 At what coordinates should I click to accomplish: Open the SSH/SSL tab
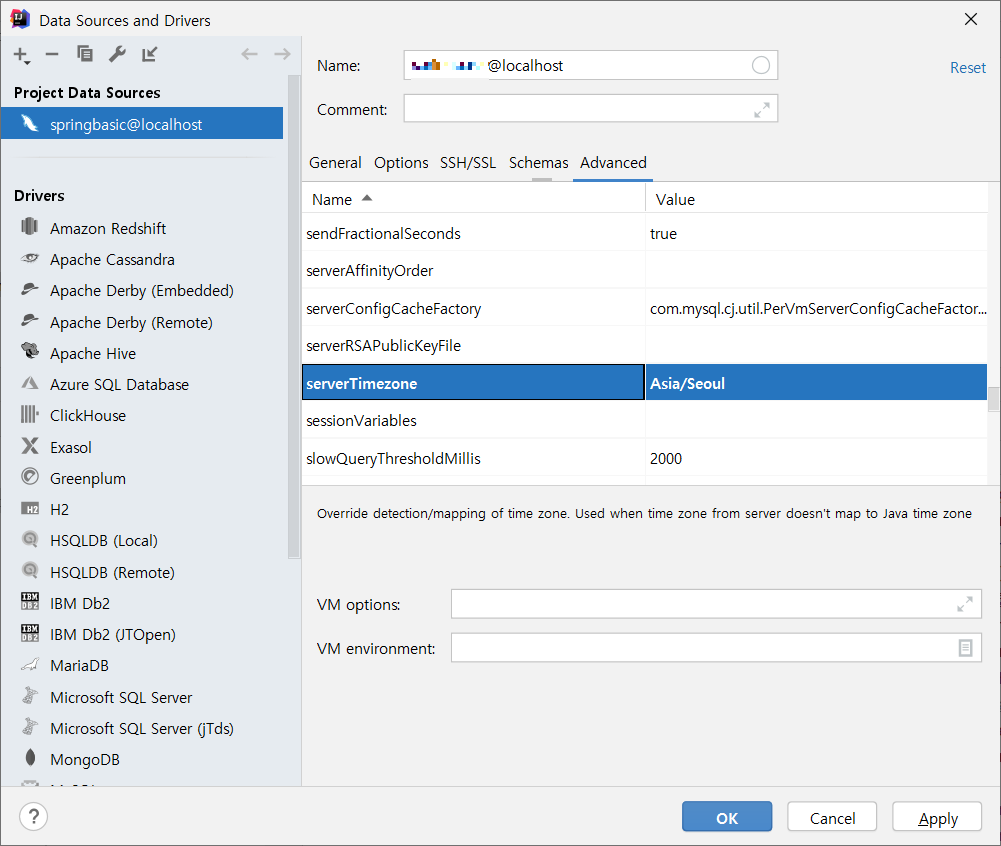(x=468, y=162)
